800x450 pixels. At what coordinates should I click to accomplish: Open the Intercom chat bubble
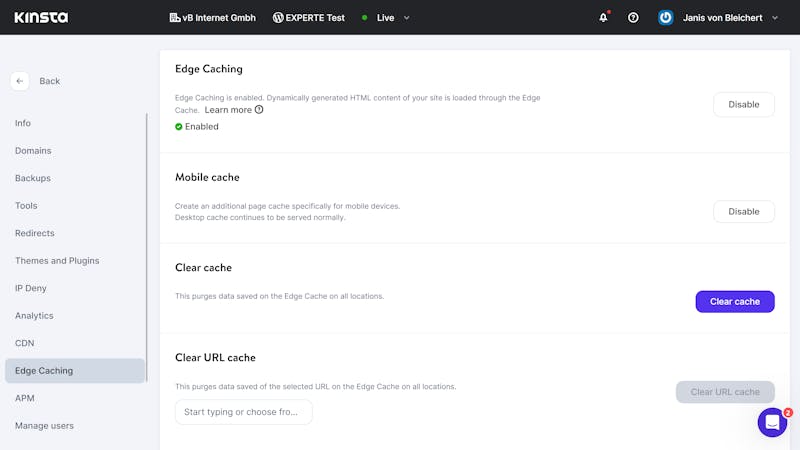(772, 422)
